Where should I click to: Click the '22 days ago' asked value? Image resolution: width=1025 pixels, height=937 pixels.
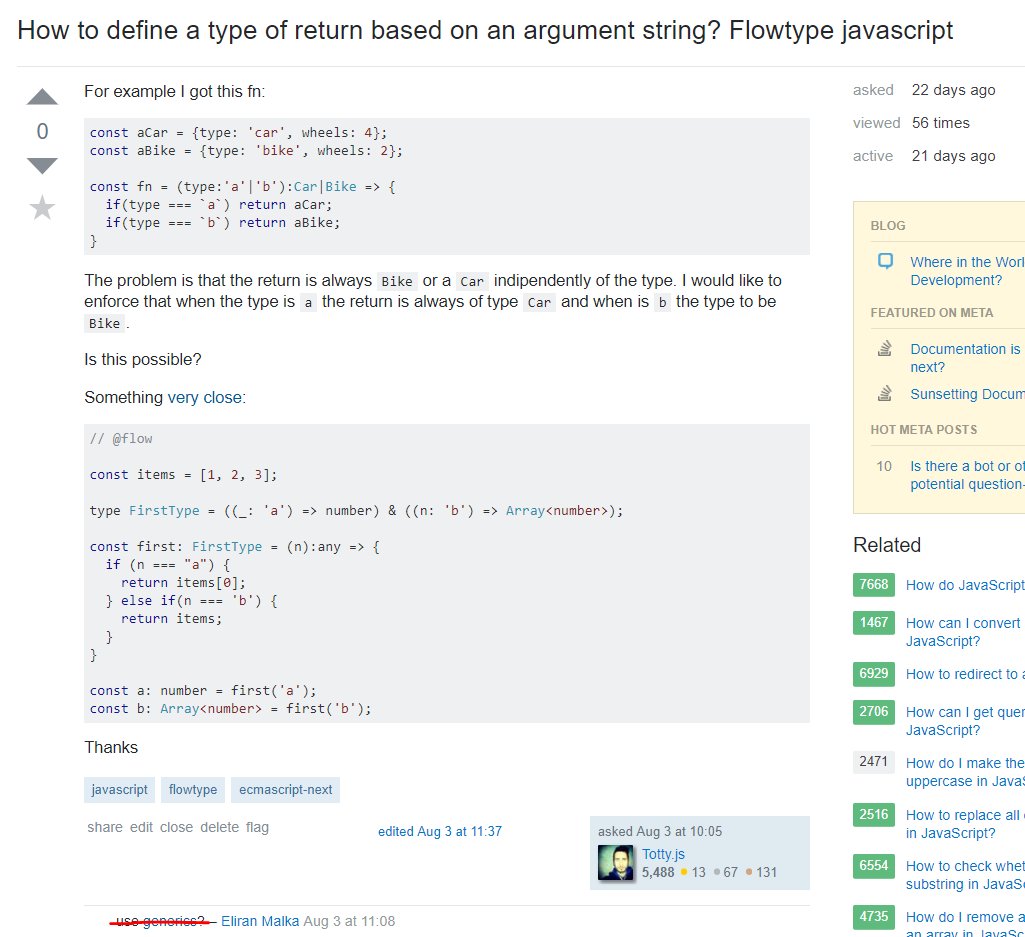(x=953, y=90)
